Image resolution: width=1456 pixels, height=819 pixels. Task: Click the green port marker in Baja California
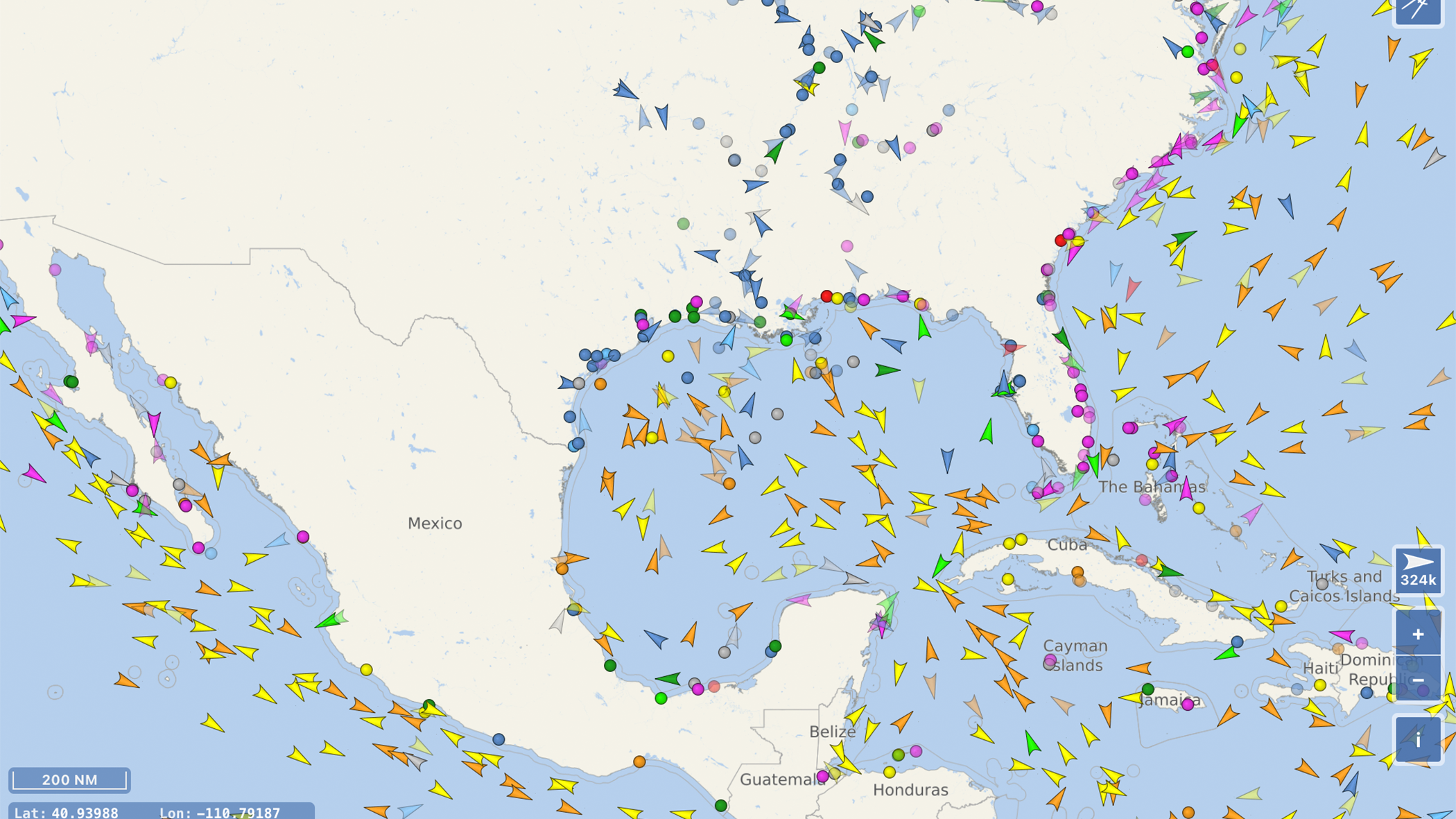point(71,381)
